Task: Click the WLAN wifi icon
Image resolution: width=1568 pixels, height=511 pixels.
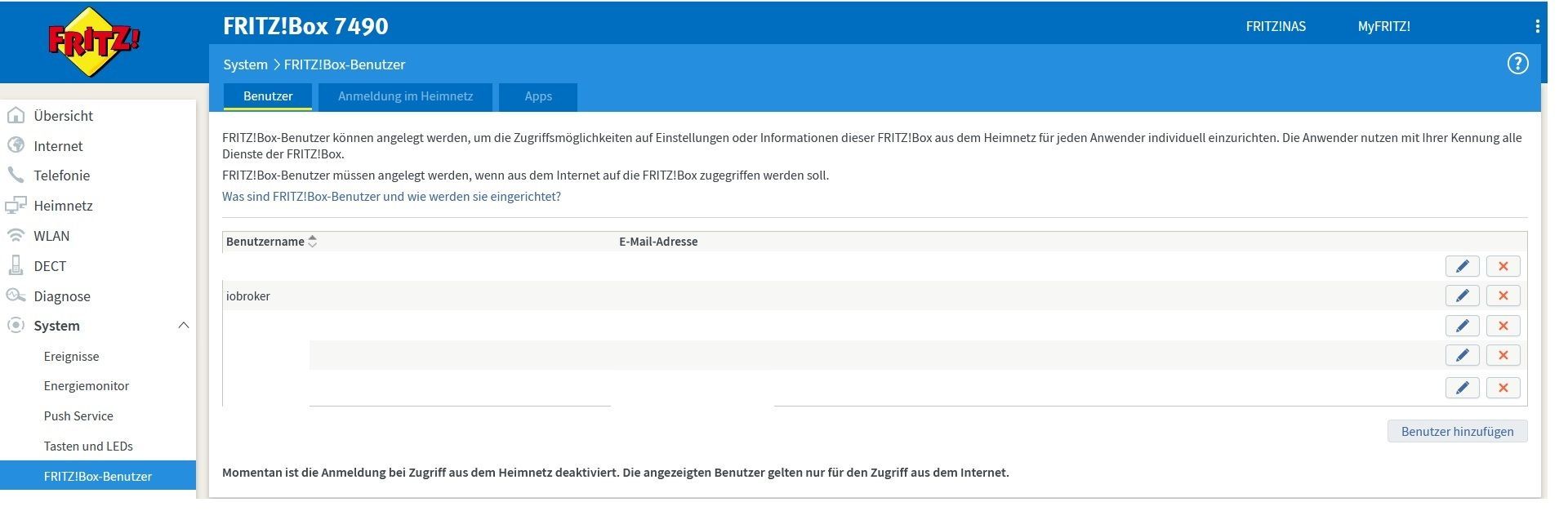Action: (16, 235)
